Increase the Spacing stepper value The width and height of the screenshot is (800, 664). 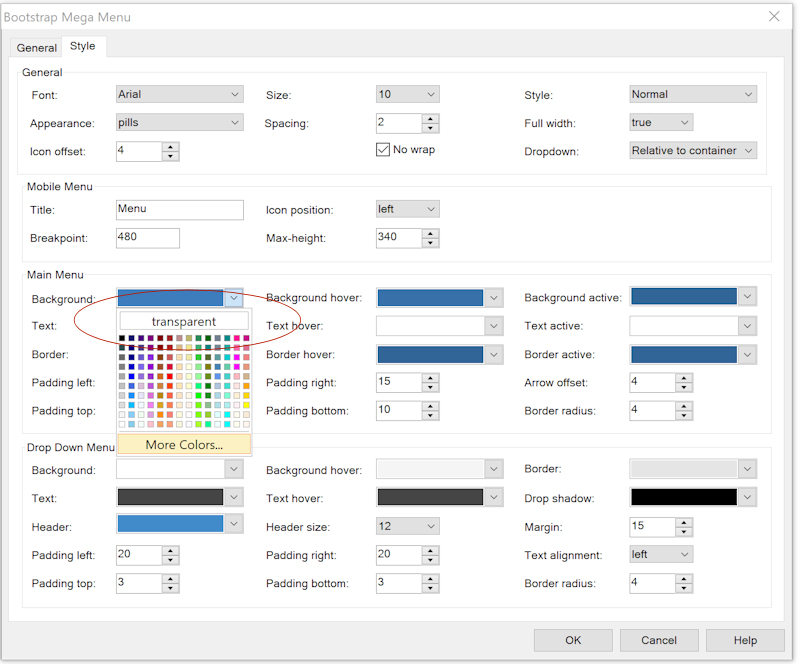(431, 118)
